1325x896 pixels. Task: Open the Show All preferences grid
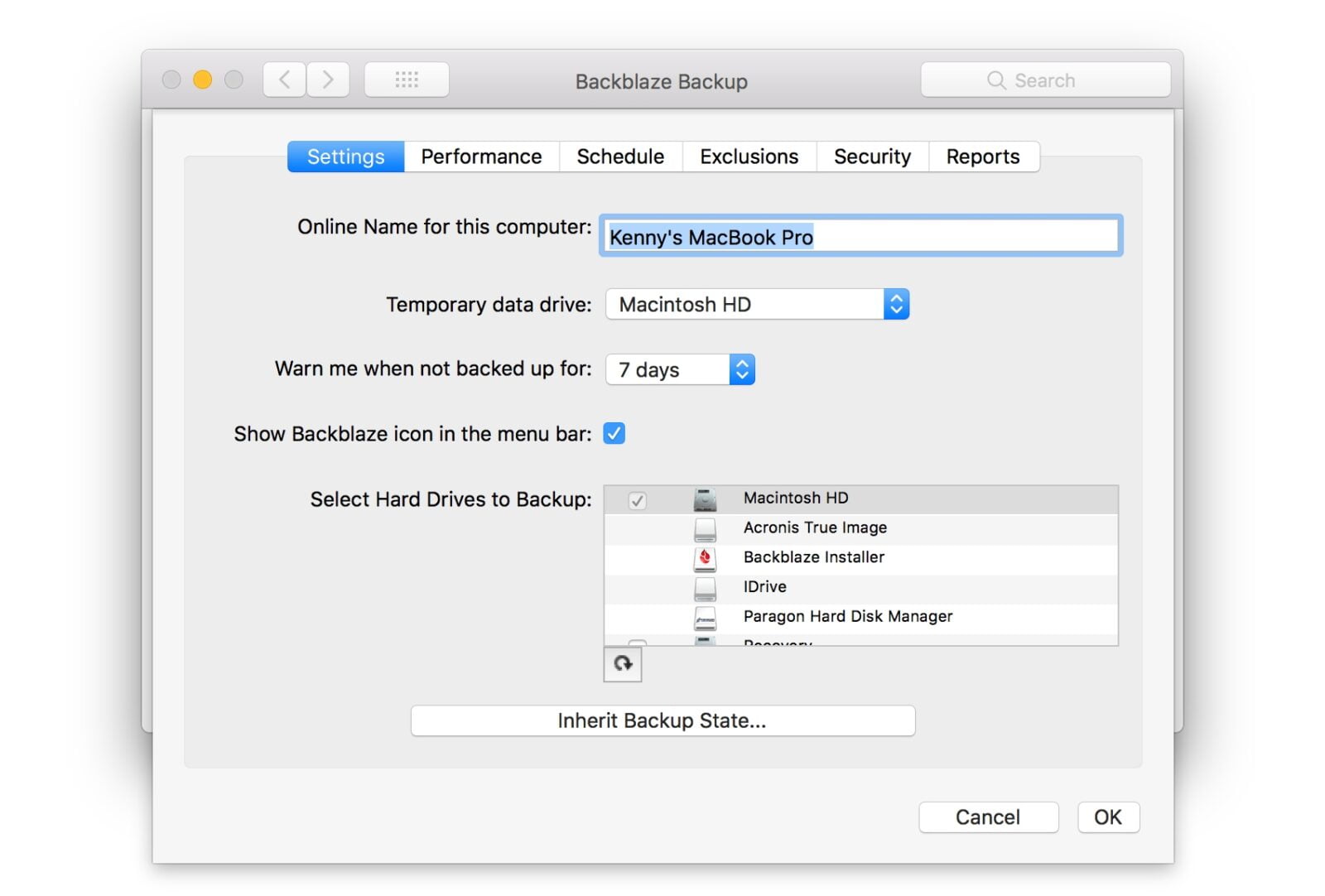[x=407, y=79]
